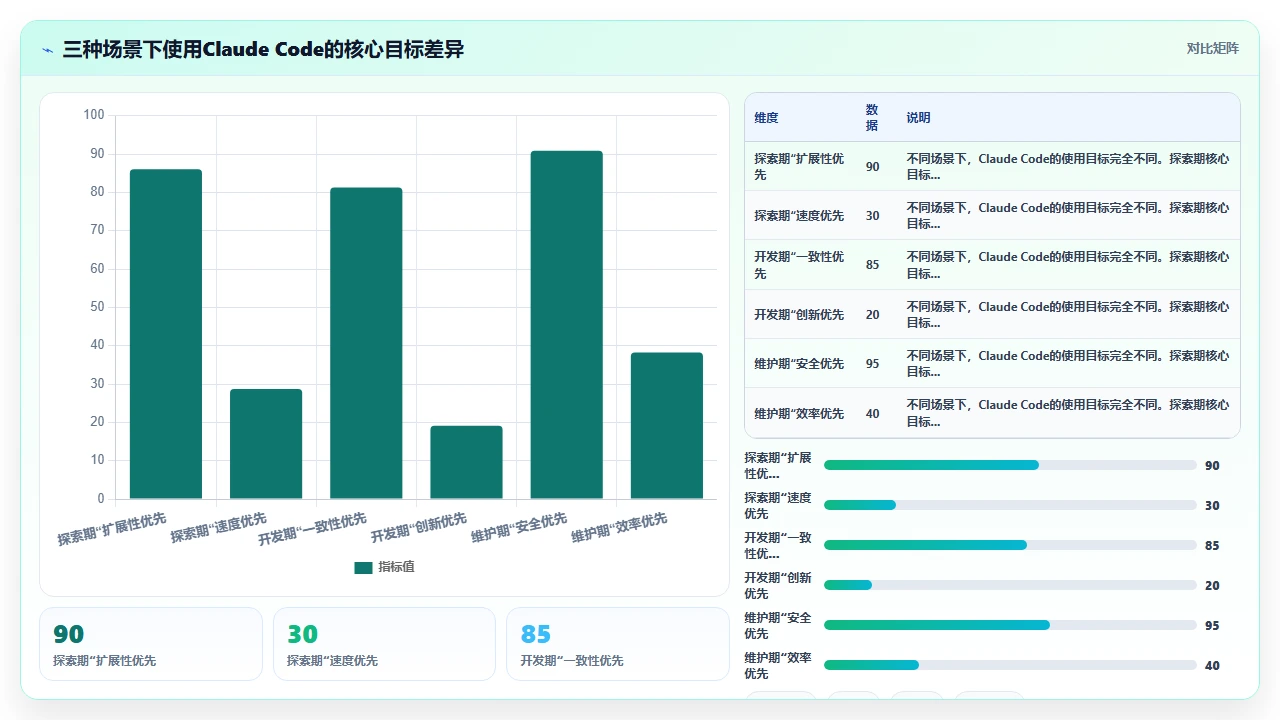1280x720 pixels.
Task: Click the 维护期“安全优先 chart bar
Action: [x=566, y=325]
